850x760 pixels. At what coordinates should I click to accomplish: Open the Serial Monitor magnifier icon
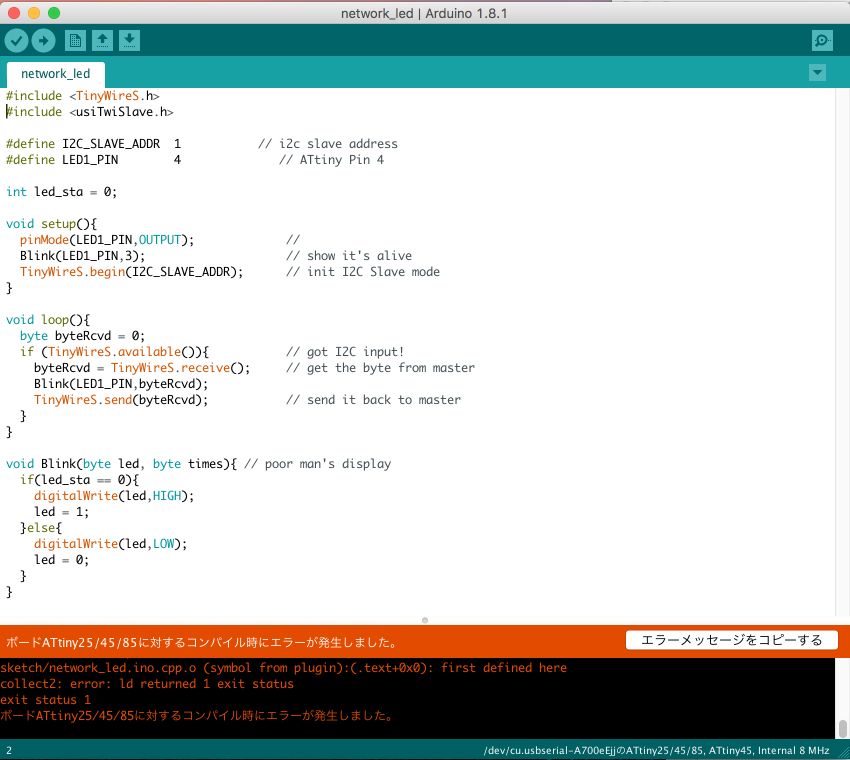coord(822,41)
